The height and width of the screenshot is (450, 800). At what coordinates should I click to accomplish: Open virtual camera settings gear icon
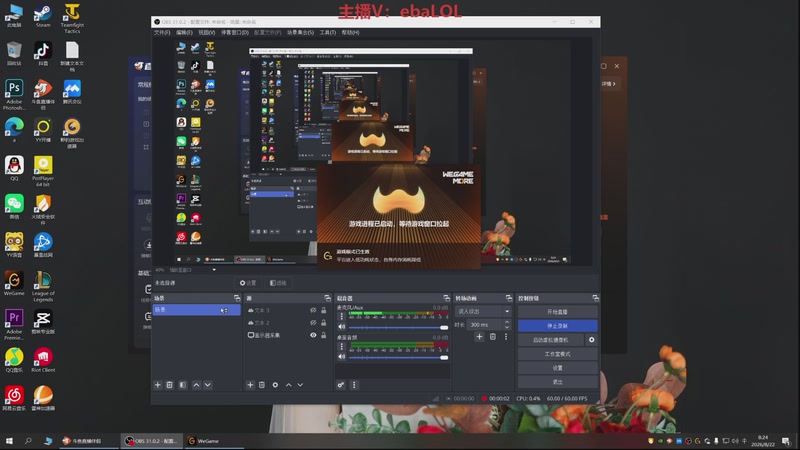coord(591,340)
